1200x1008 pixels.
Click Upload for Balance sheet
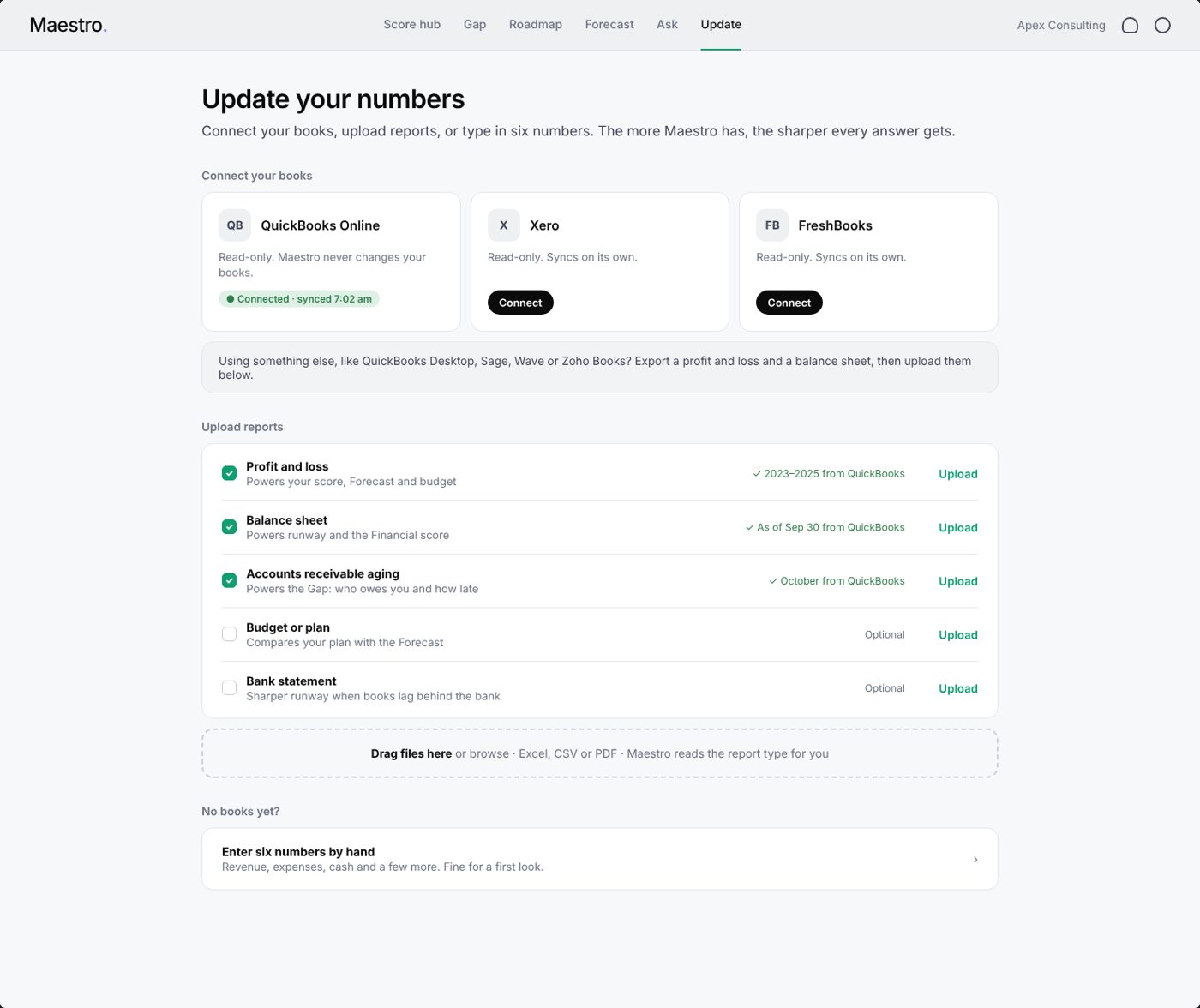click(958, 528)
